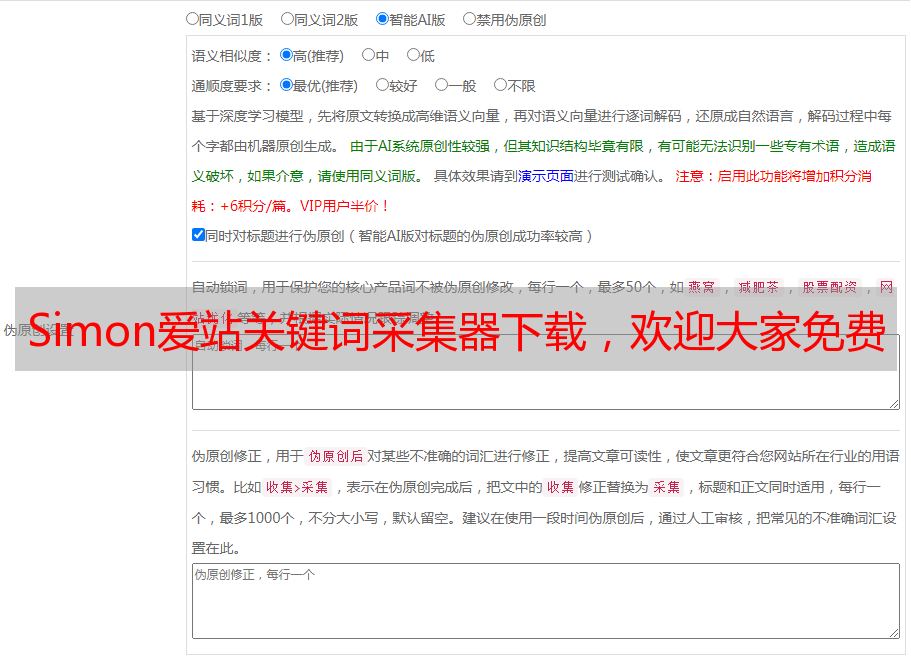Set 通顺度要求 to 较好

pyautogui.click(x=382, y=85)
